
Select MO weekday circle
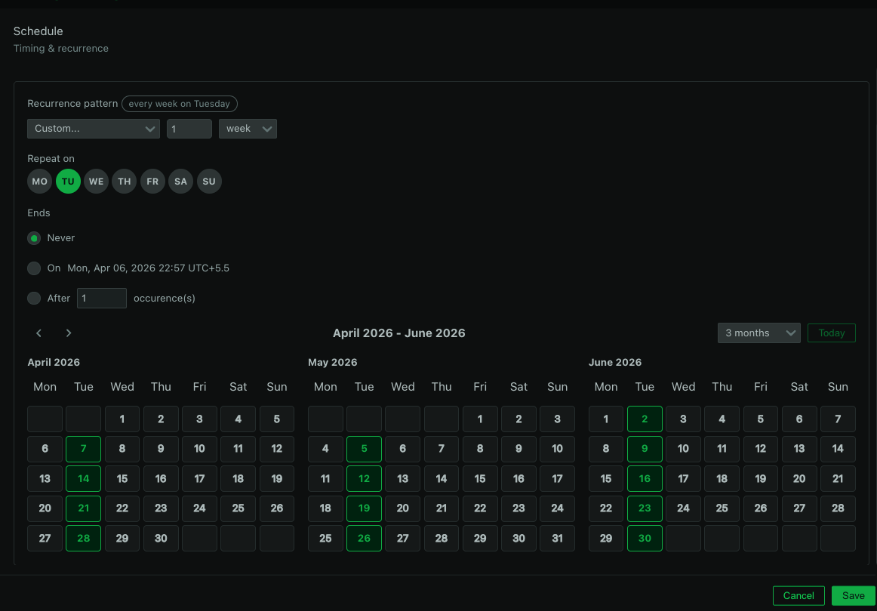pyautogui.click(x=39, y=181)
